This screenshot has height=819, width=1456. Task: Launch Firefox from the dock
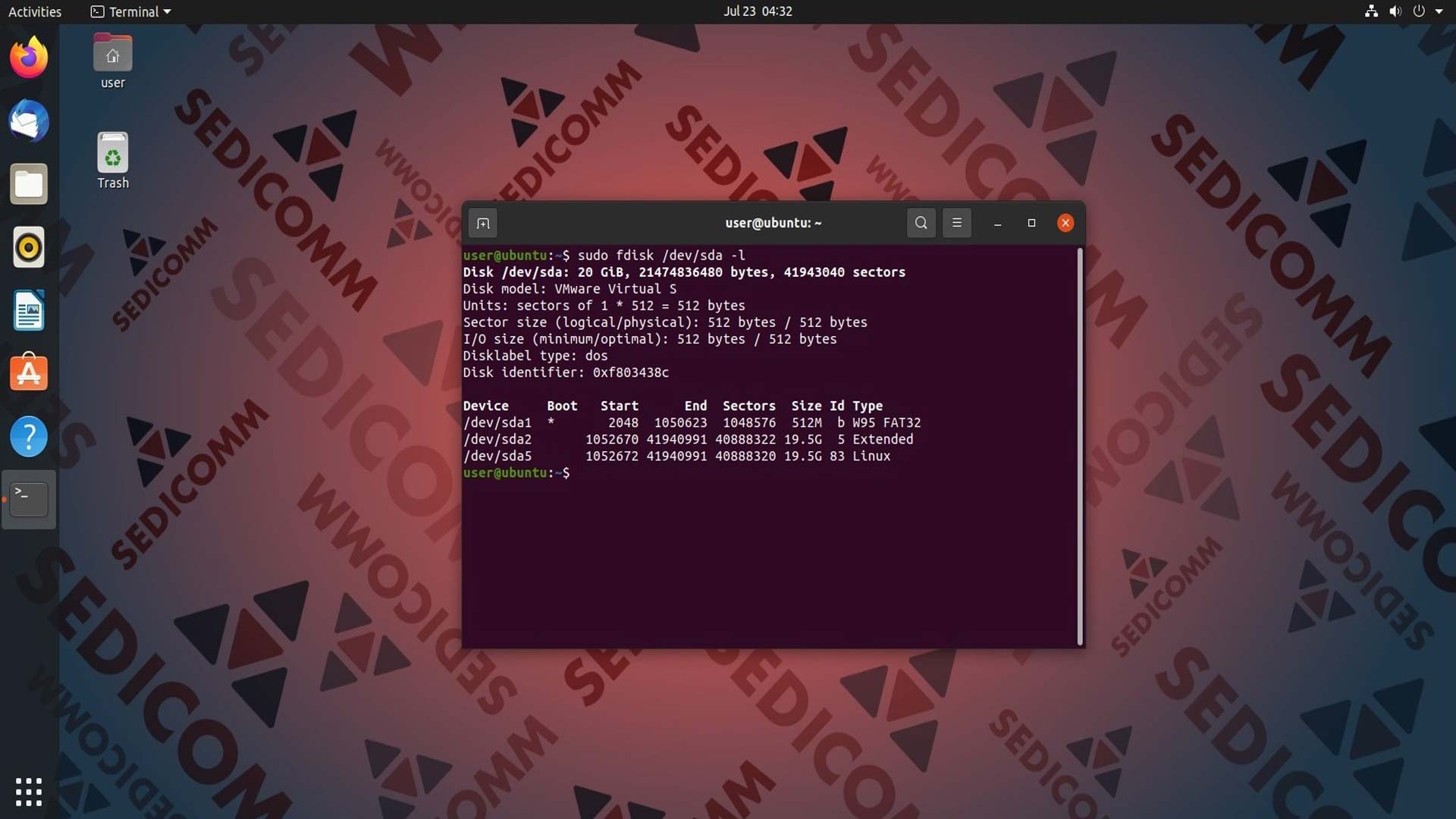click(x=29, y=58)
